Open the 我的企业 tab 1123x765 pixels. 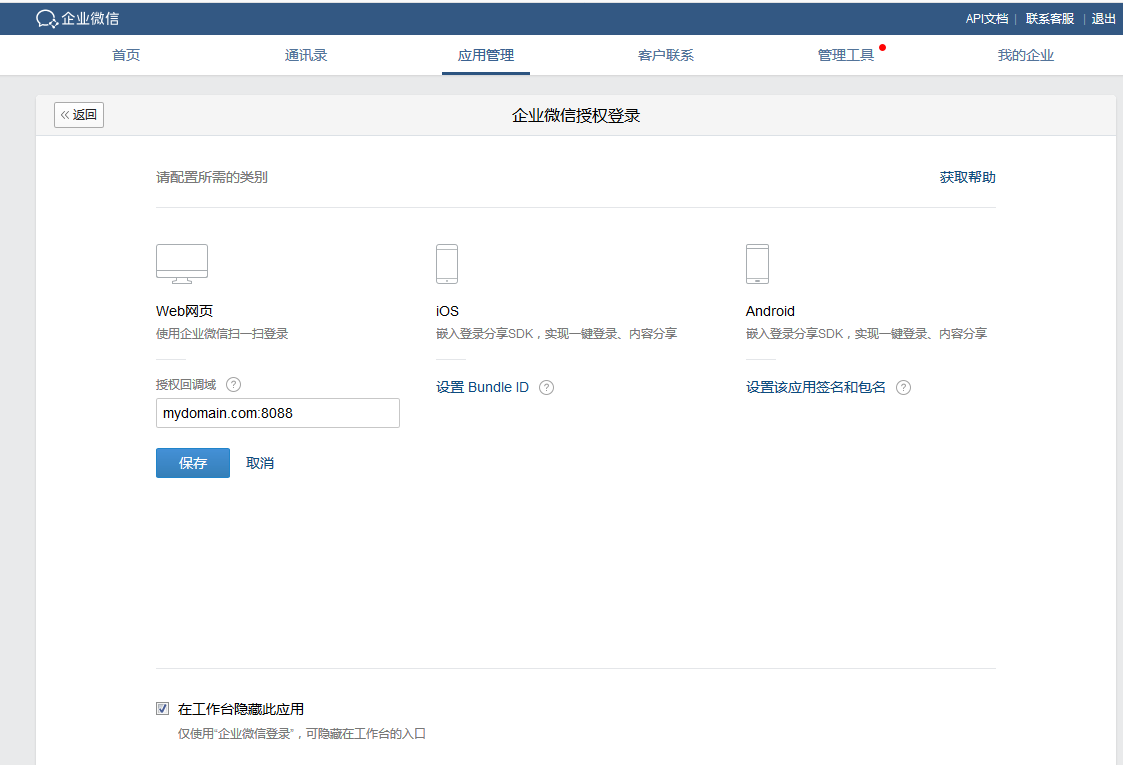[1026, 55]
